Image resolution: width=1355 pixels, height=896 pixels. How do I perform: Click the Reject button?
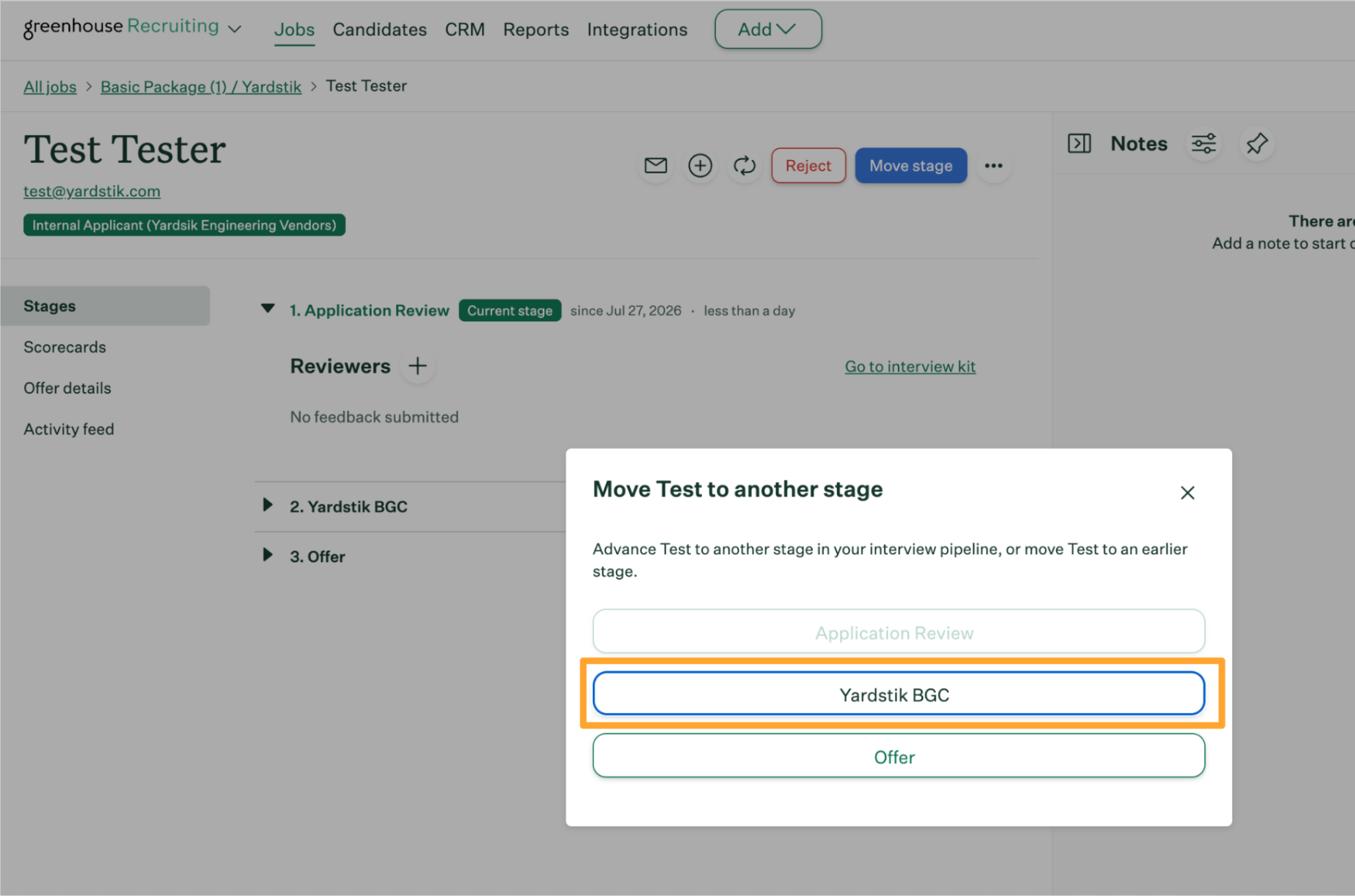pyautogui.click(x=808, y=165)
